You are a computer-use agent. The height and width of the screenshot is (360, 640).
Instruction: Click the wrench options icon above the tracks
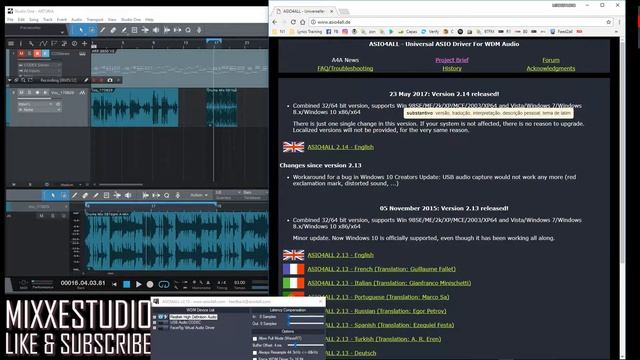coord(31,43)
